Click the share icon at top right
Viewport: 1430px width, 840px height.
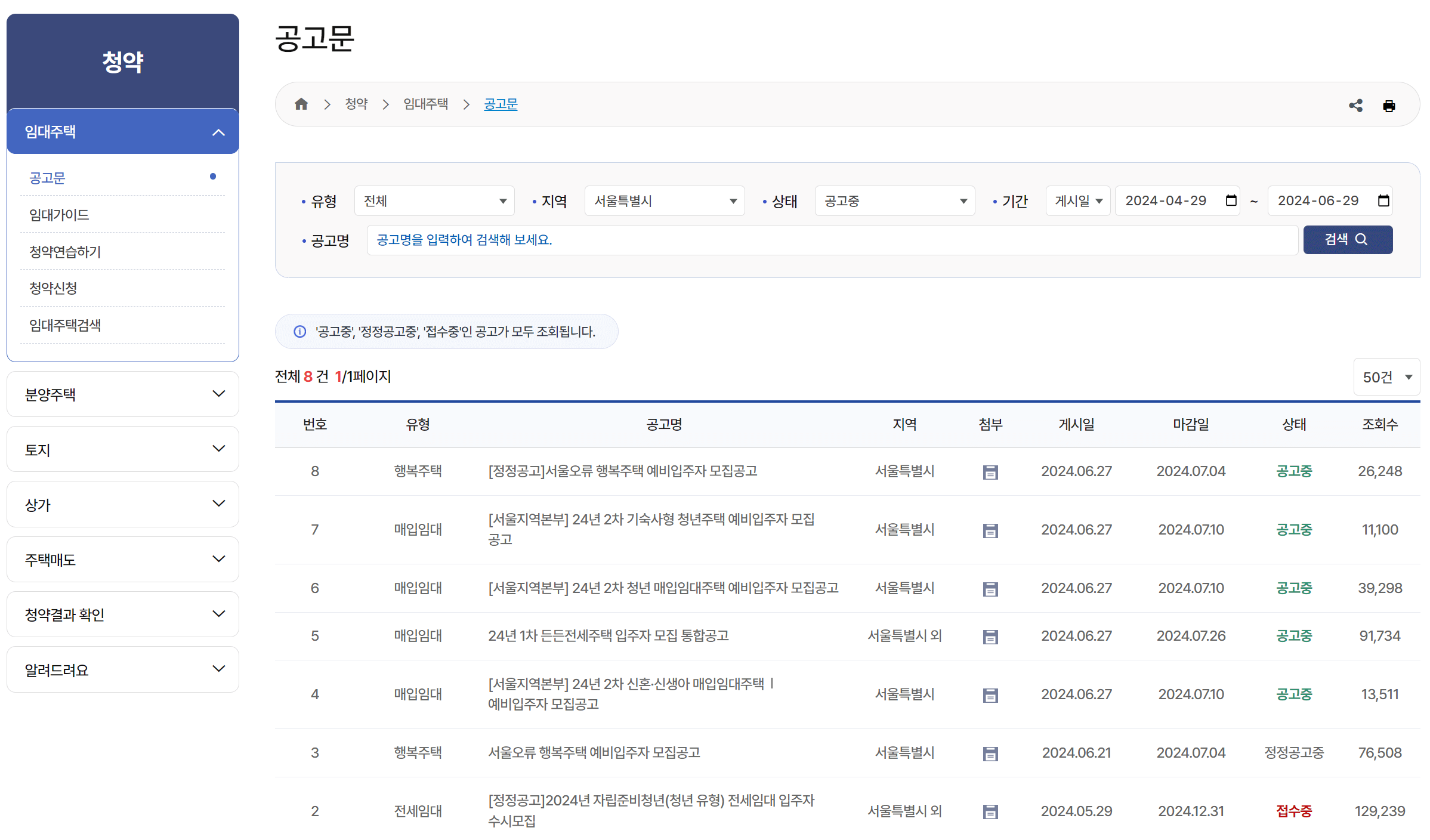[x=1356, y=105]
